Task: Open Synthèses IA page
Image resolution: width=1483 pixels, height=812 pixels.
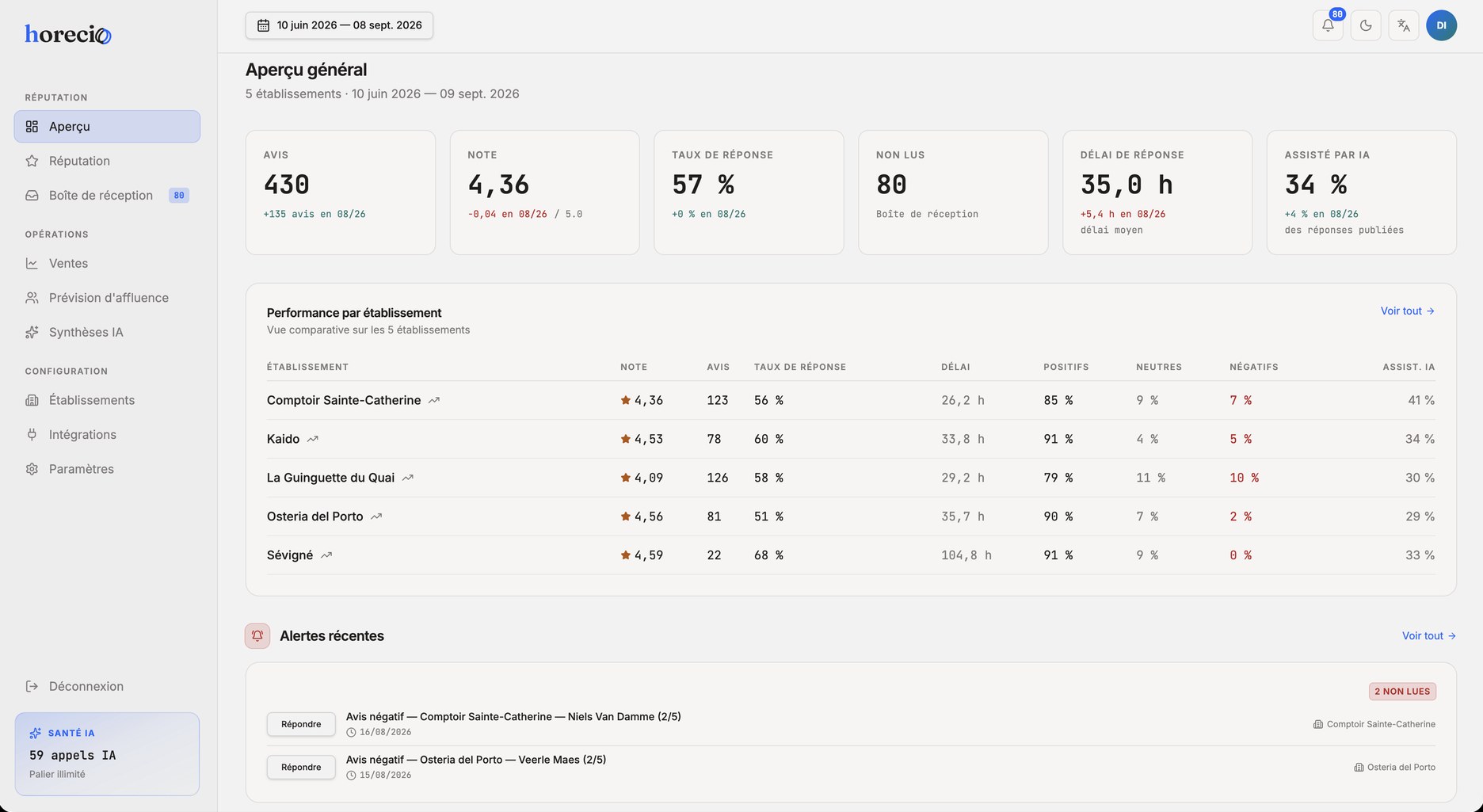Action: 107,332
